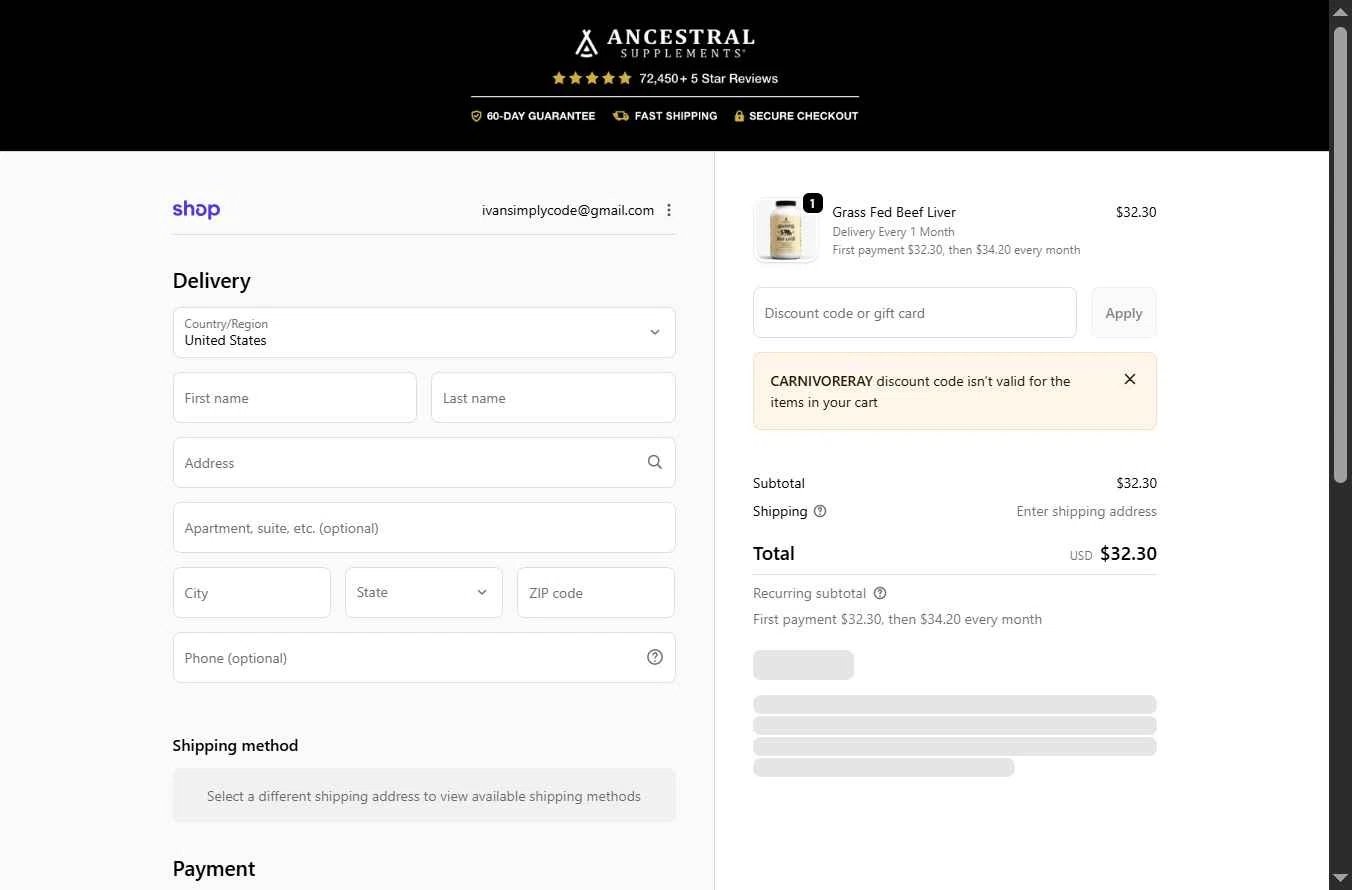Viewport: 1352px width, 890px height.
Task: Click the Grass Fed Beef Liver thumbnail
Action: coord(786,230)
